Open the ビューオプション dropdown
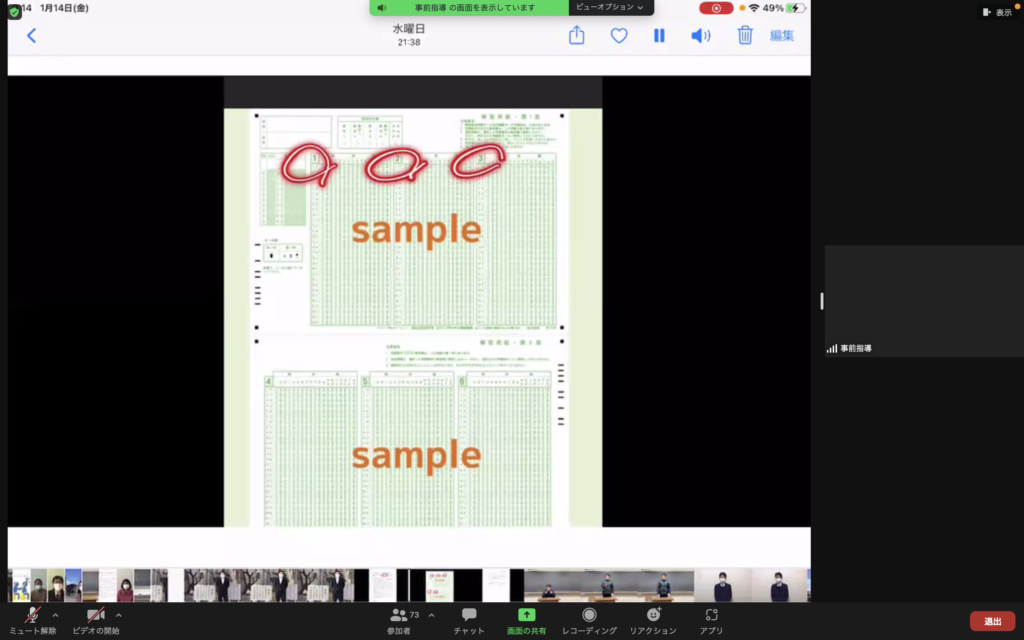Screen dimensions: 1024x640 610,7
